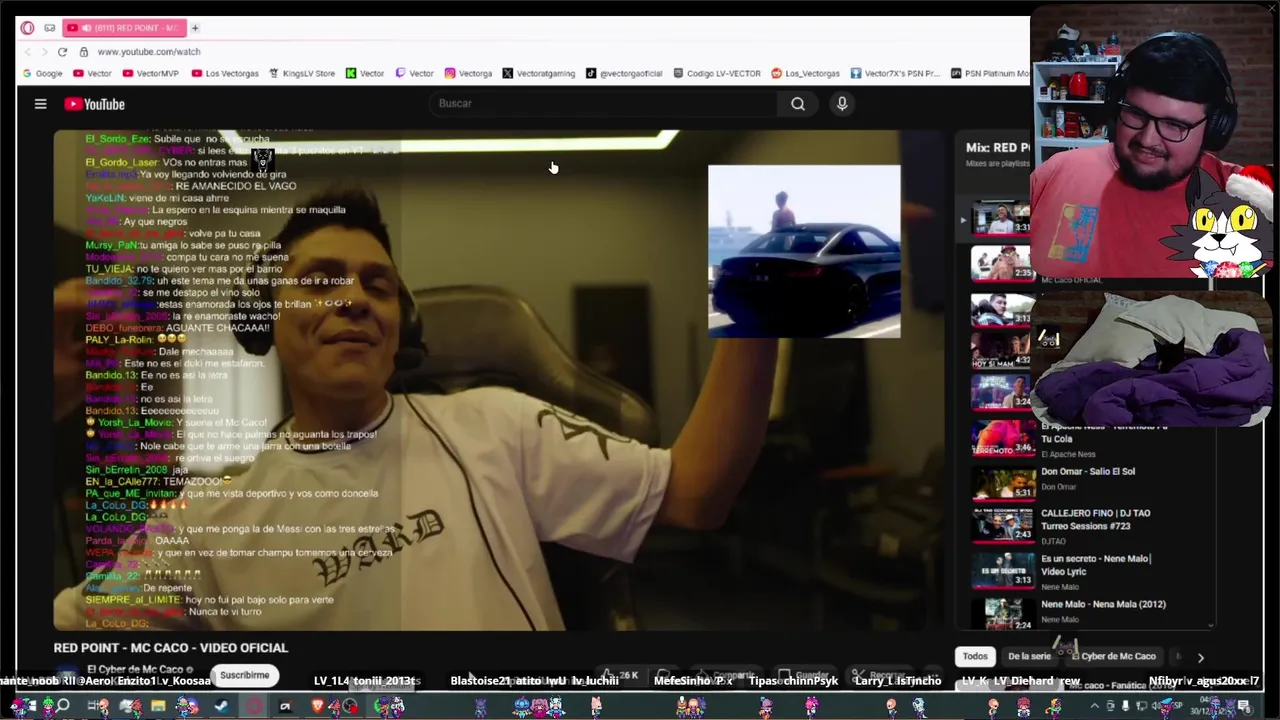Click the video title RED POINT - MC CACO
1280x720 pixels.
coord(170,648)
